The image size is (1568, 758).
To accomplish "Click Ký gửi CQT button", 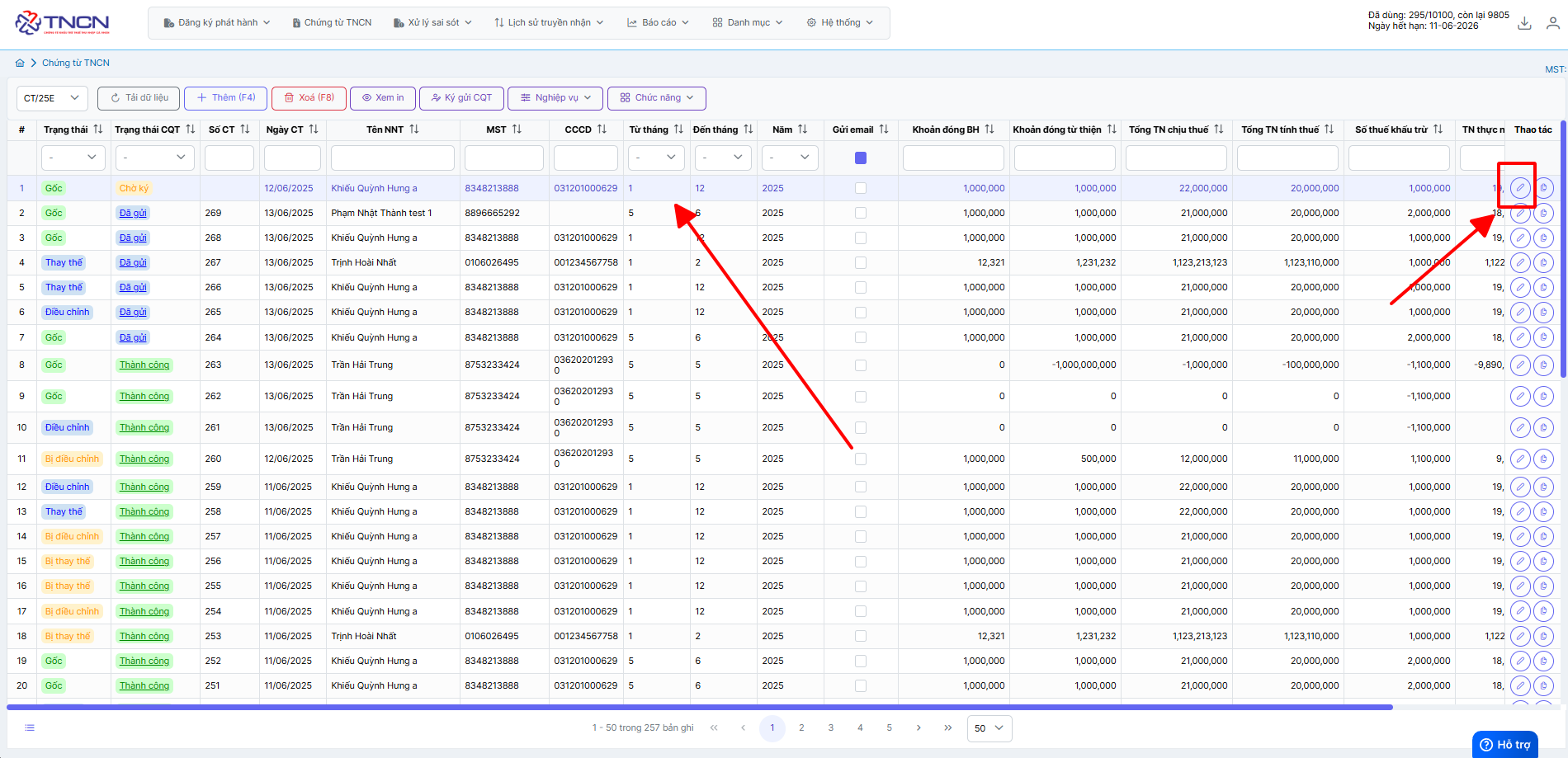I will point(461,98).
